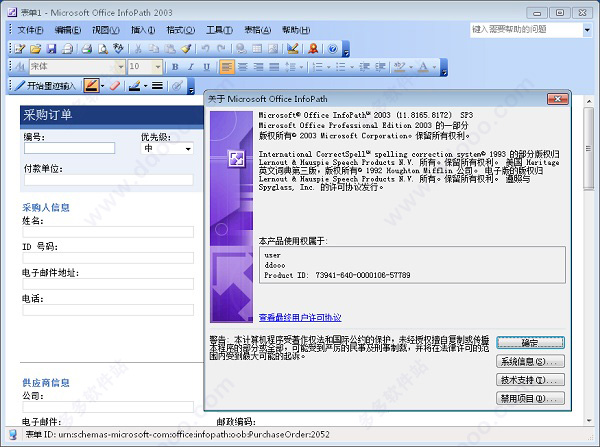Click the Design This Form icon

click(293, 49)
